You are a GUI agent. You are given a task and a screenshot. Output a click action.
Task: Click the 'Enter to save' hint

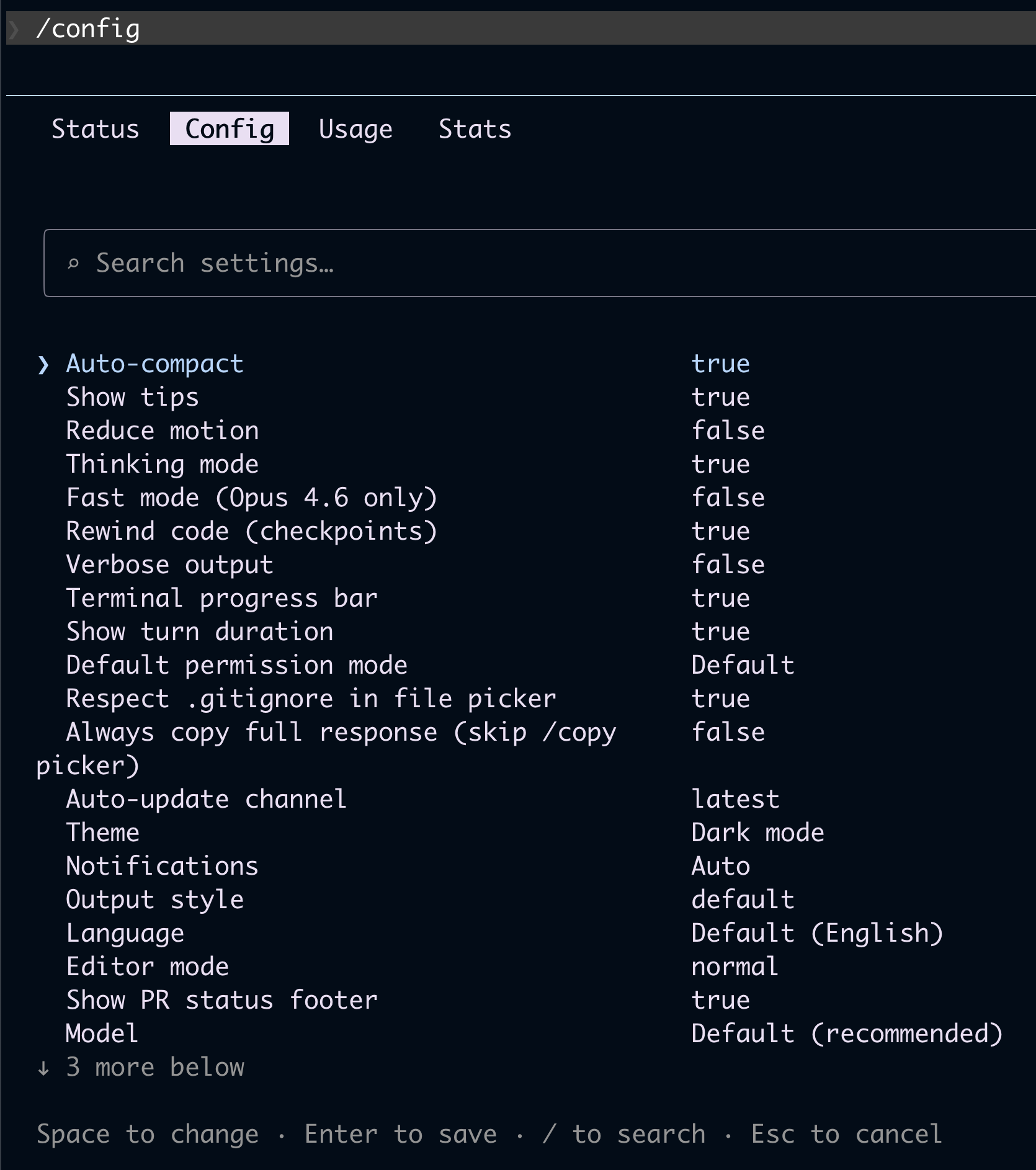pyautogui.click(x=401, y=1134)
